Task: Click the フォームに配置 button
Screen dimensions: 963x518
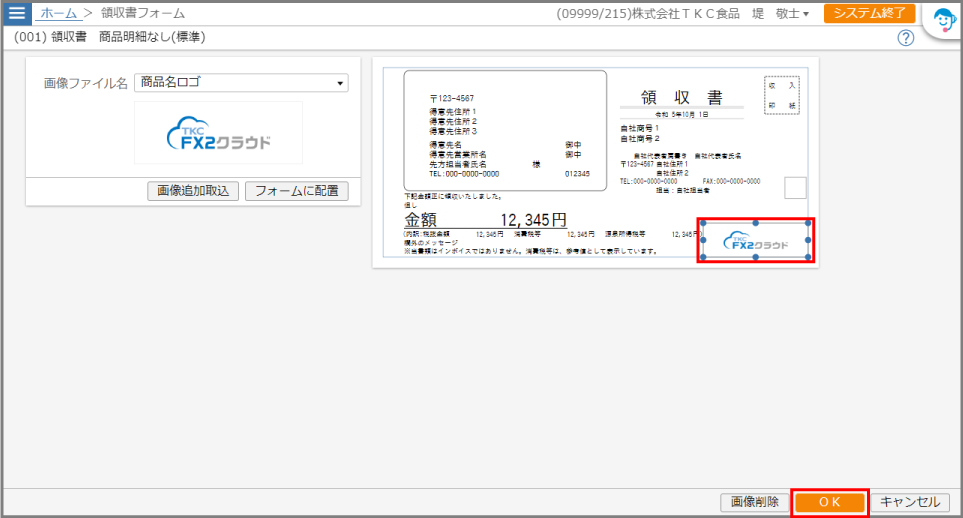Action: 297,191
